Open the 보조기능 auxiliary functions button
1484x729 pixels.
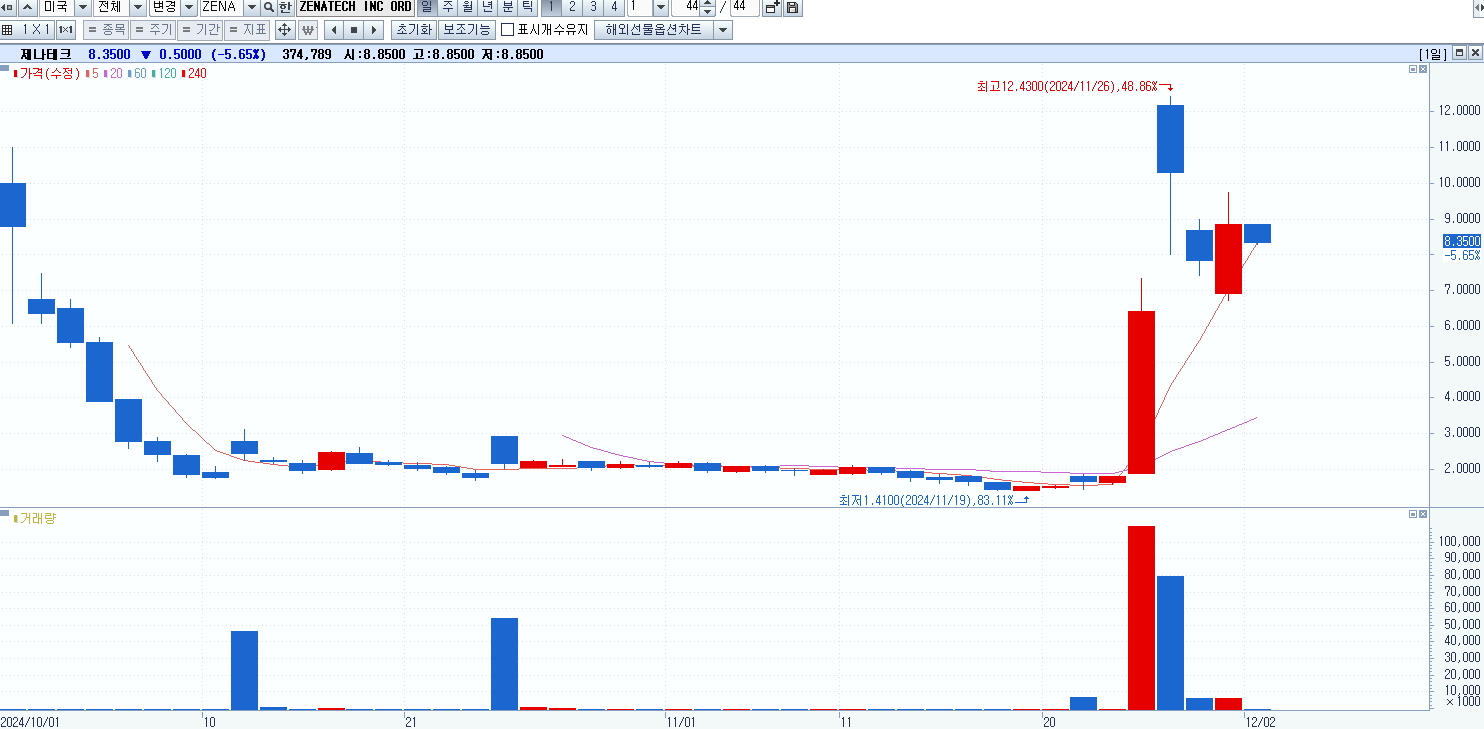point(468,30)
